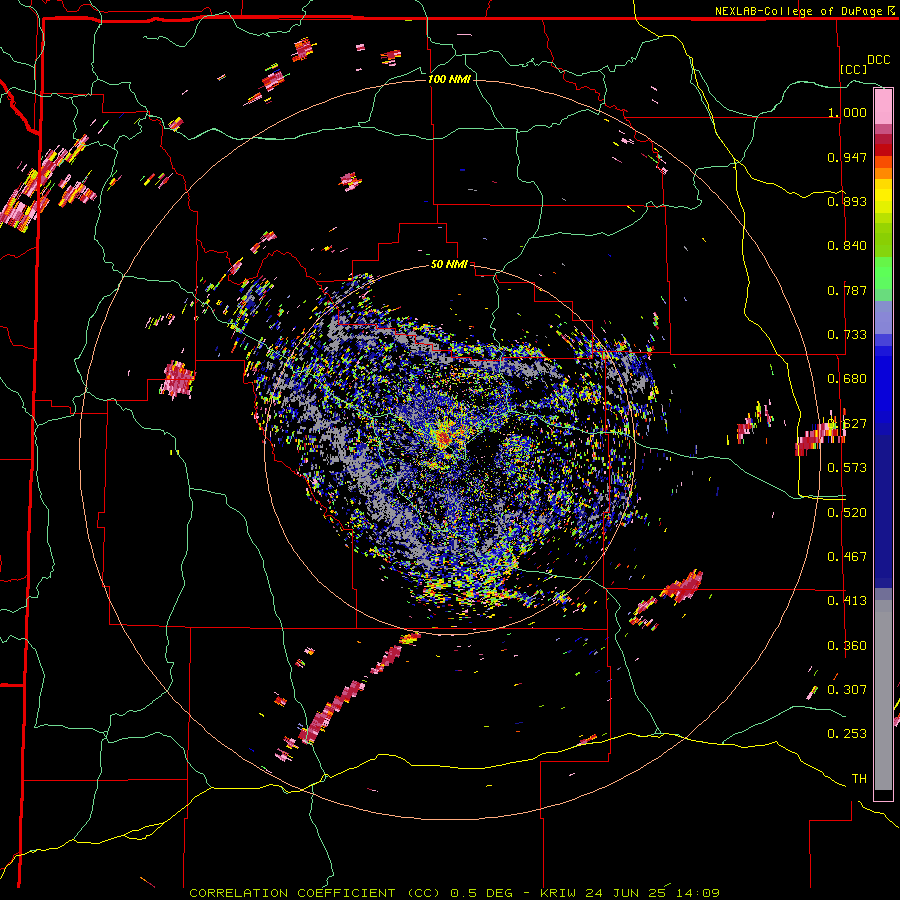Click the CORRELATION COEFFICIENT (CC) product title
Viewport: 900px width, 900px height.
coord(315,893)
